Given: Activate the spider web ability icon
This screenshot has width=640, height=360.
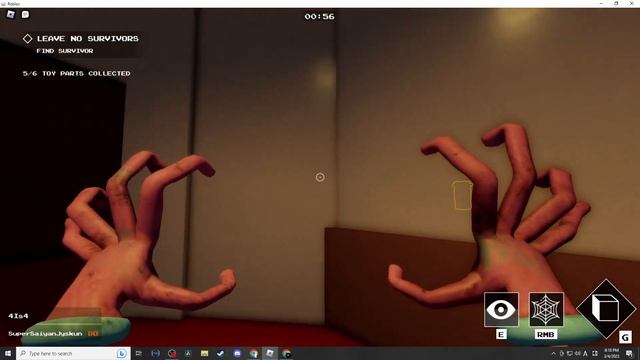Looking at the screenshot, I should click(546, 309).
